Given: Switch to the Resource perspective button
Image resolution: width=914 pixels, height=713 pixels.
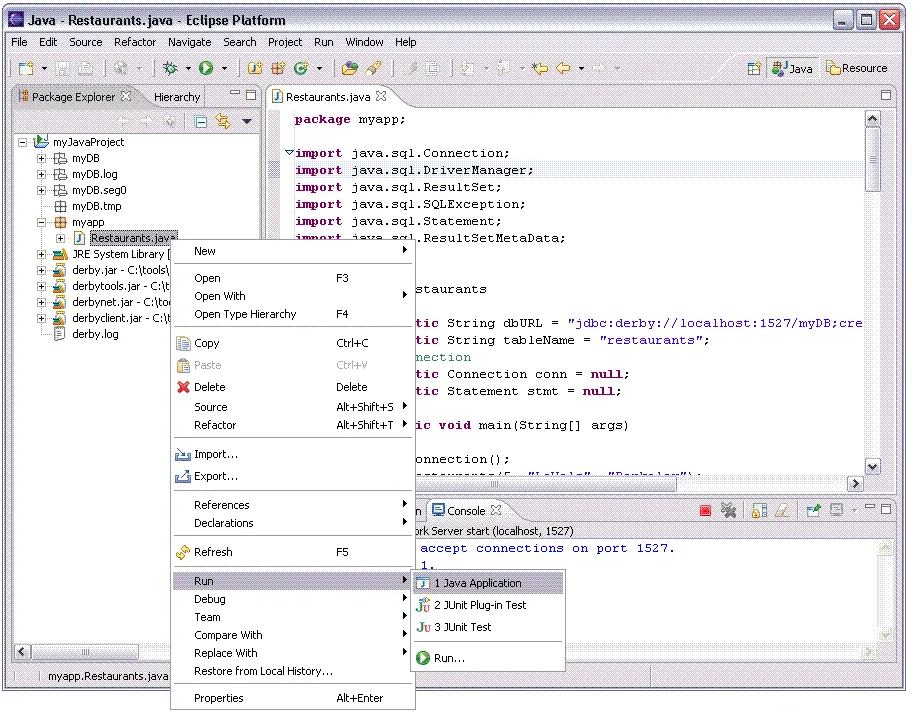Looking at the screenshot, I should tap(855, 68).
